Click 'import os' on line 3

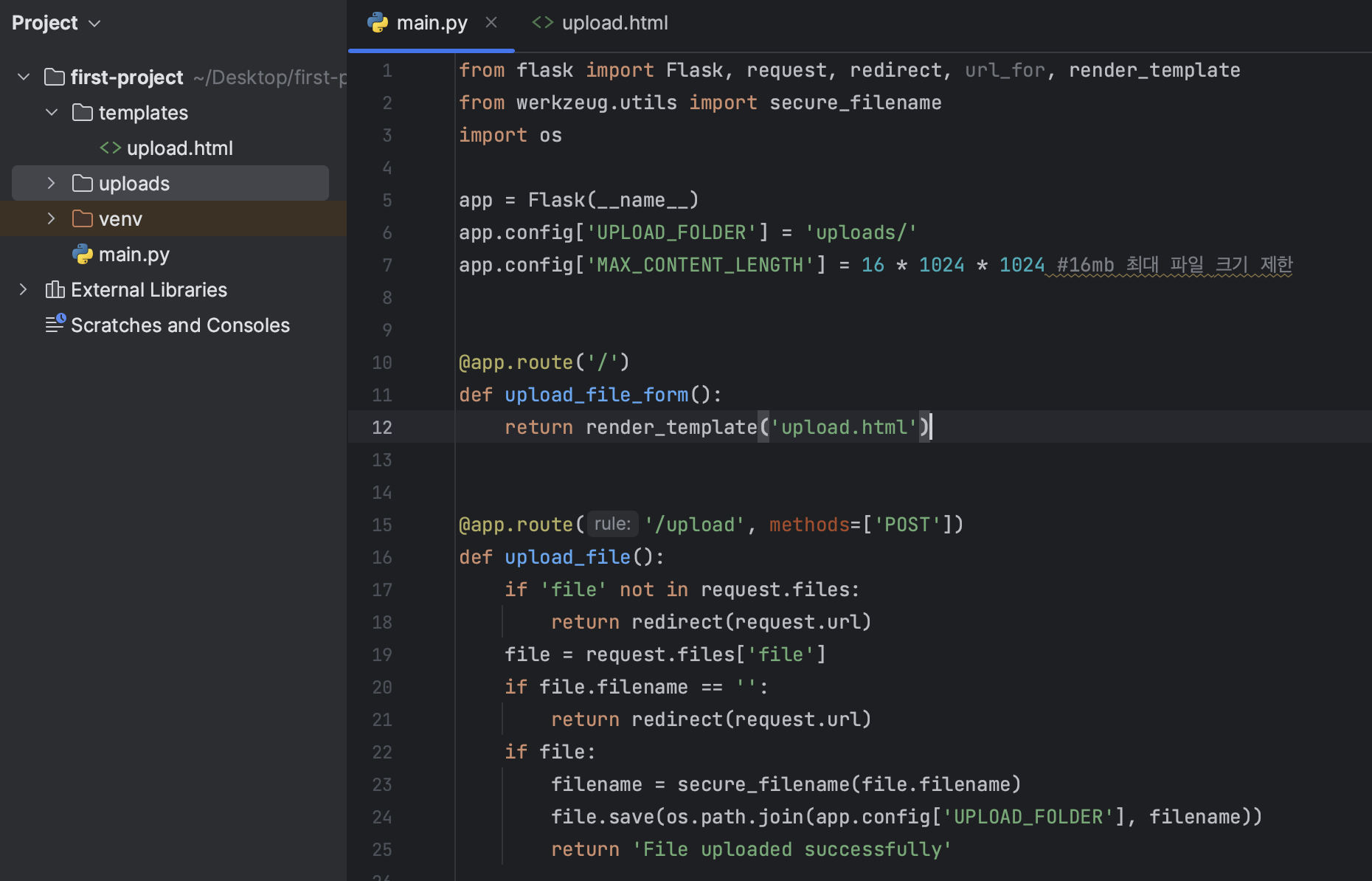tap(510, 135)
